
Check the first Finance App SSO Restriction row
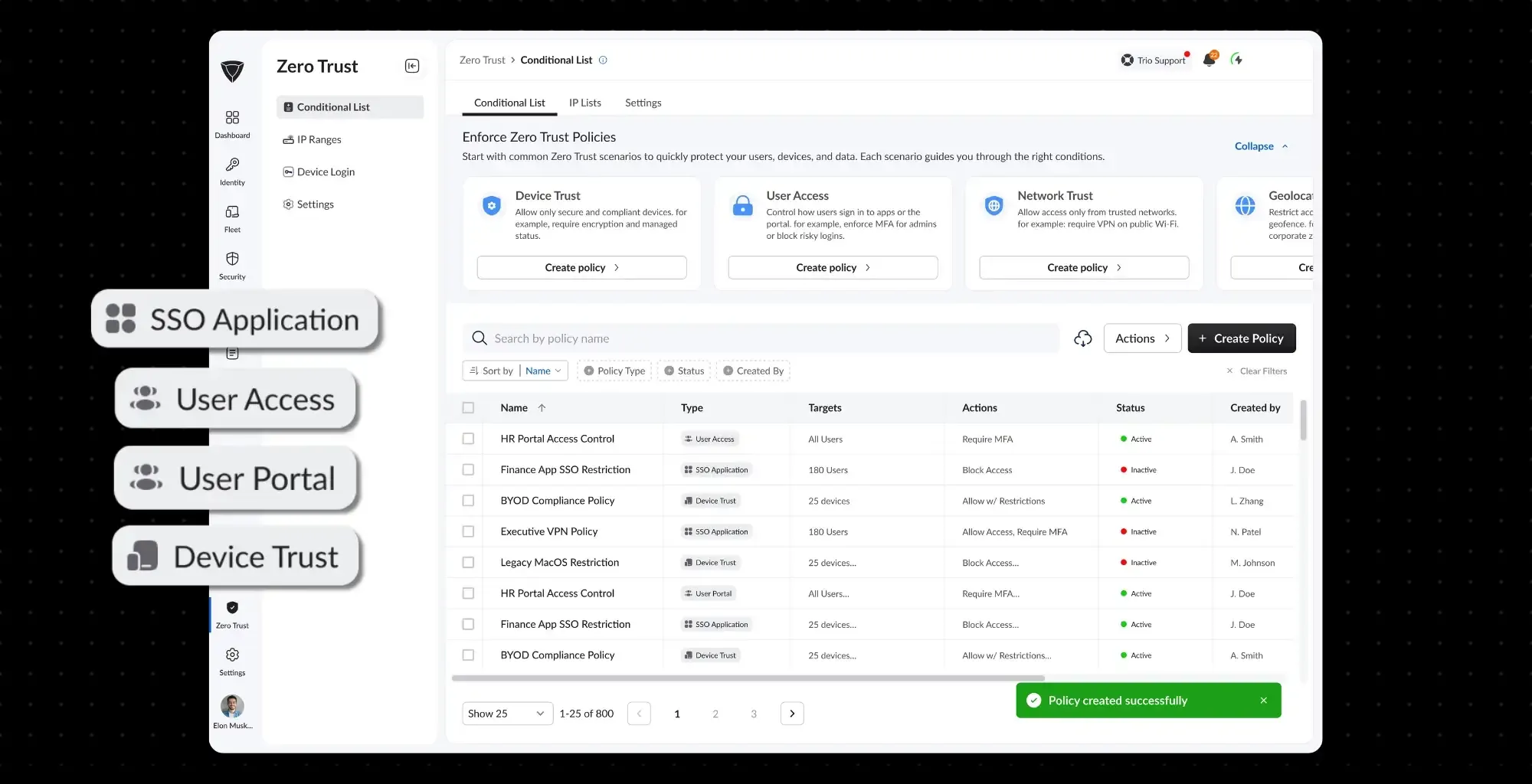tap(468, 469)
